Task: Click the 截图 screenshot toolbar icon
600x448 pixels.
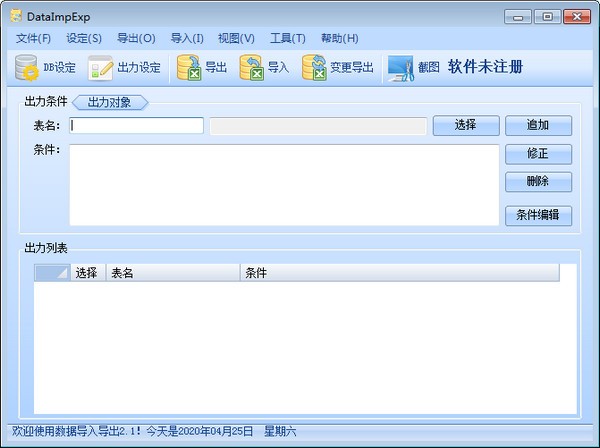Action: (401, 68)
